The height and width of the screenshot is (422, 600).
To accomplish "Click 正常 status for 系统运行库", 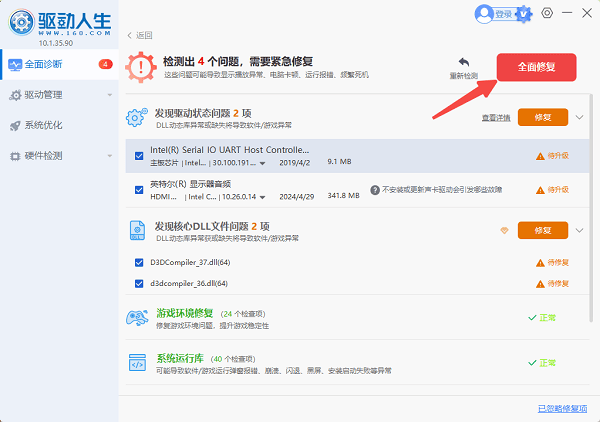I will 542,363.
